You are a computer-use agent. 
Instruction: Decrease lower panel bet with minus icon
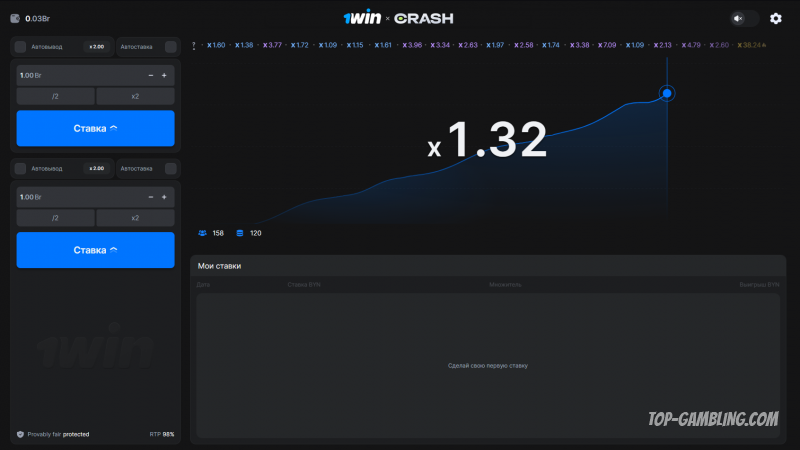click(x=151, y=197)
